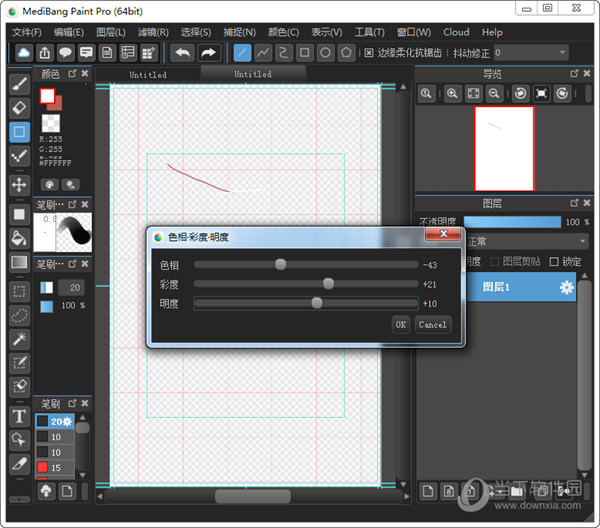This screenshot has width=600, height=528.
Task: Click Cancel in the hue dialog
Action: 432,325
